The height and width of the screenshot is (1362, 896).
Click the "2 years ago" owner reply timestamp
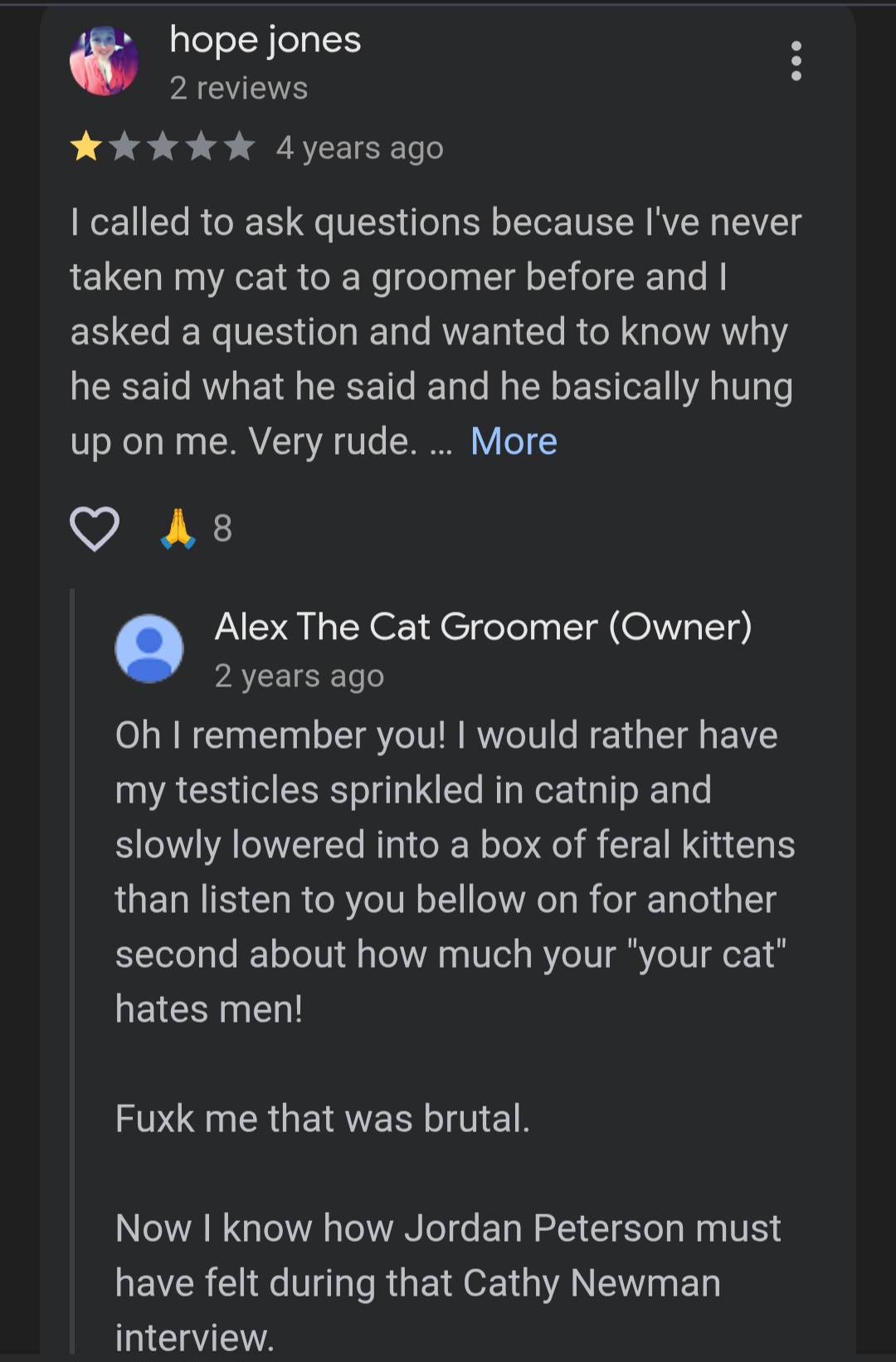click(x=299, y=676)
